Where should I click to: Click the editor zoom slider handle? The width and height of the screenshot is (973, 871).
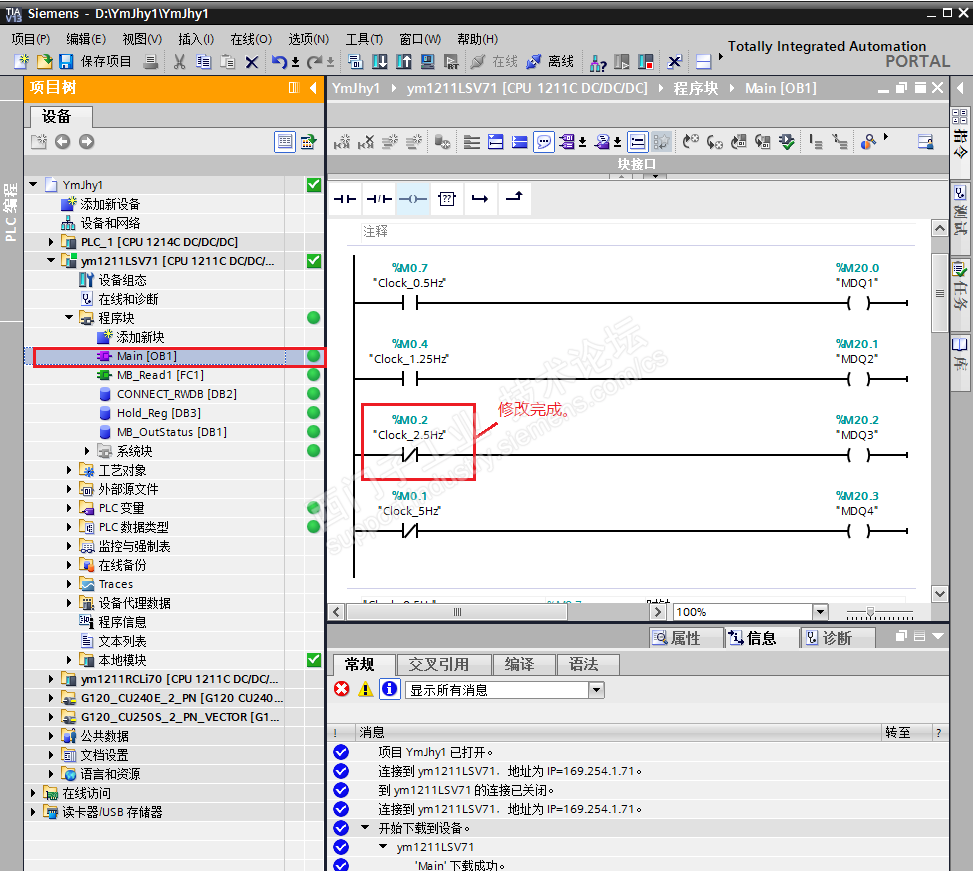pos(871,612)
